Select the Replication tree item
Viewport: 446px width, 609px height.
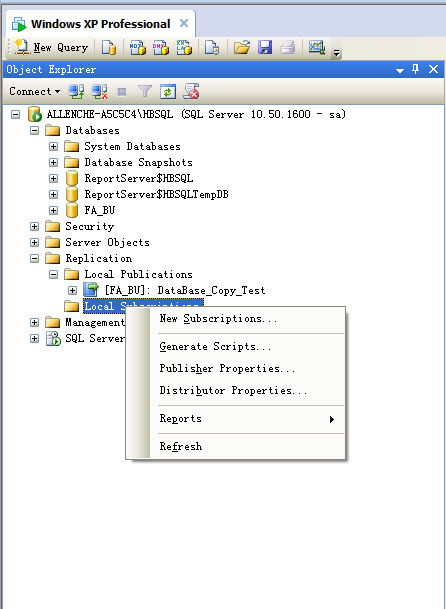click(98, 258)
